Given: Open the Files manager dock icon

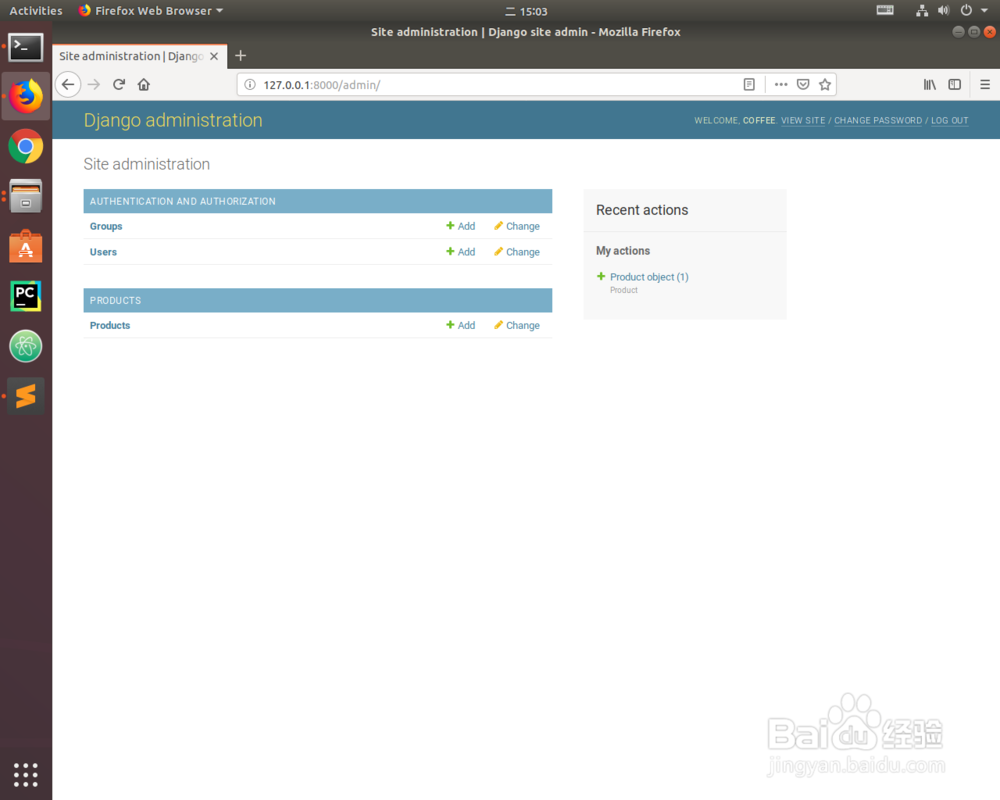Looking at the screenshot, I should (x=26, y=196).
